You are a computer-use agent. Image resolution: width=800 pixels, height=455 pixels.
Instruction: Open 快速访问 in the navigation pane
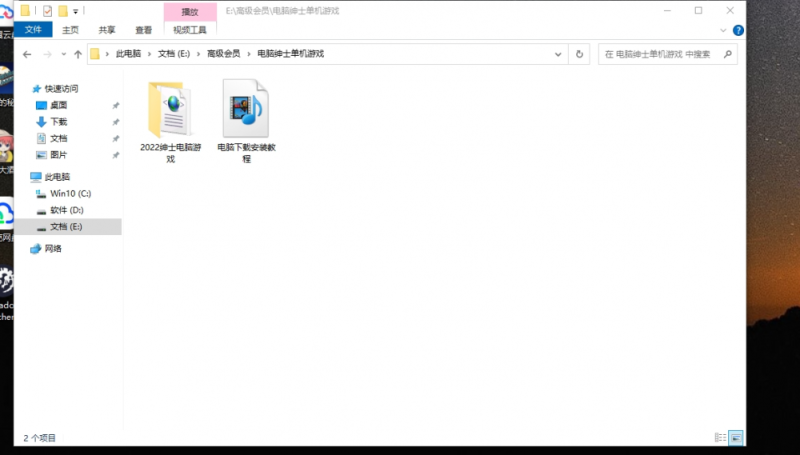(x=61, y=89)
